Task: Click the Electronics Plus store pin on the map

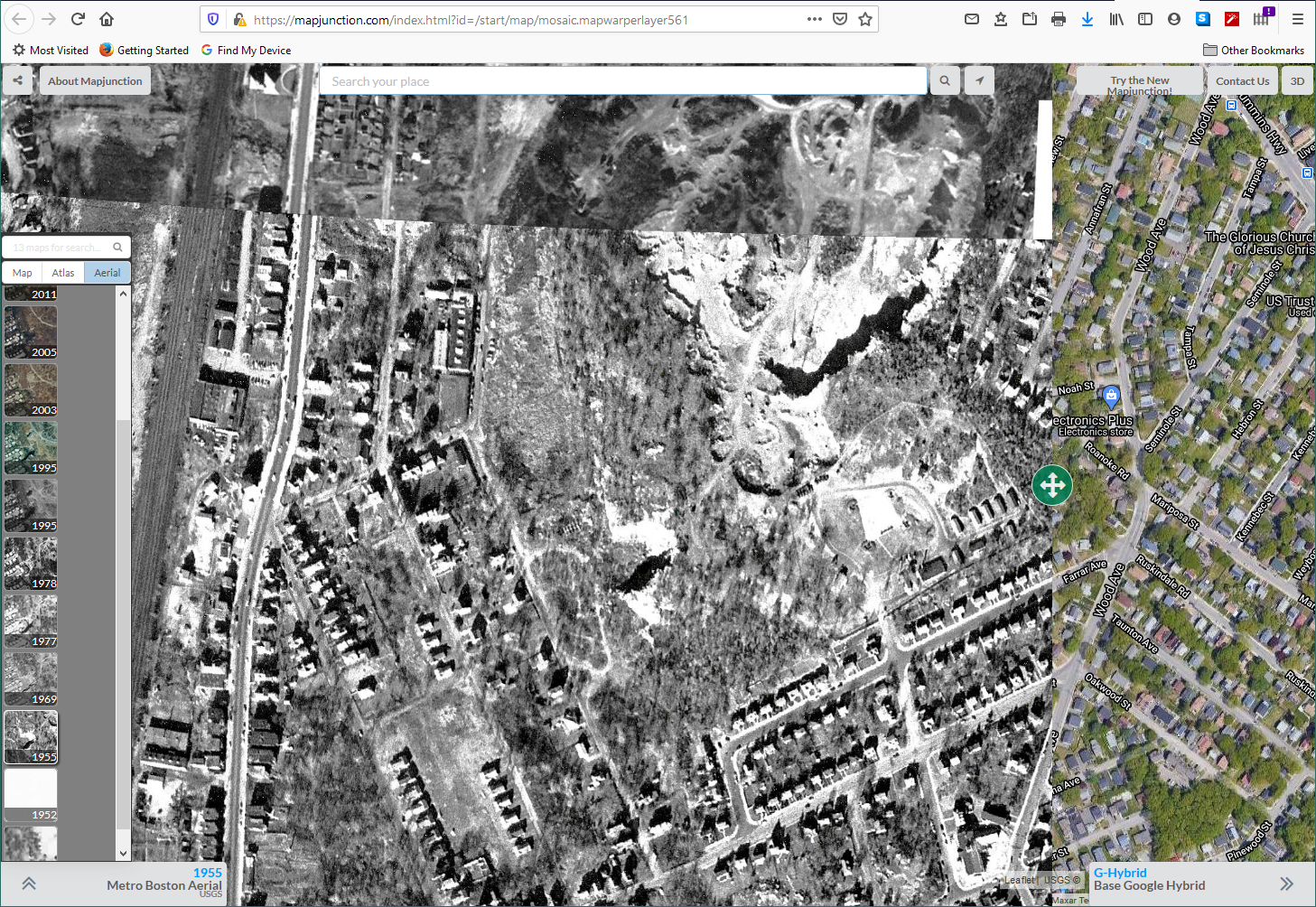Action: tap(1111, 396)
